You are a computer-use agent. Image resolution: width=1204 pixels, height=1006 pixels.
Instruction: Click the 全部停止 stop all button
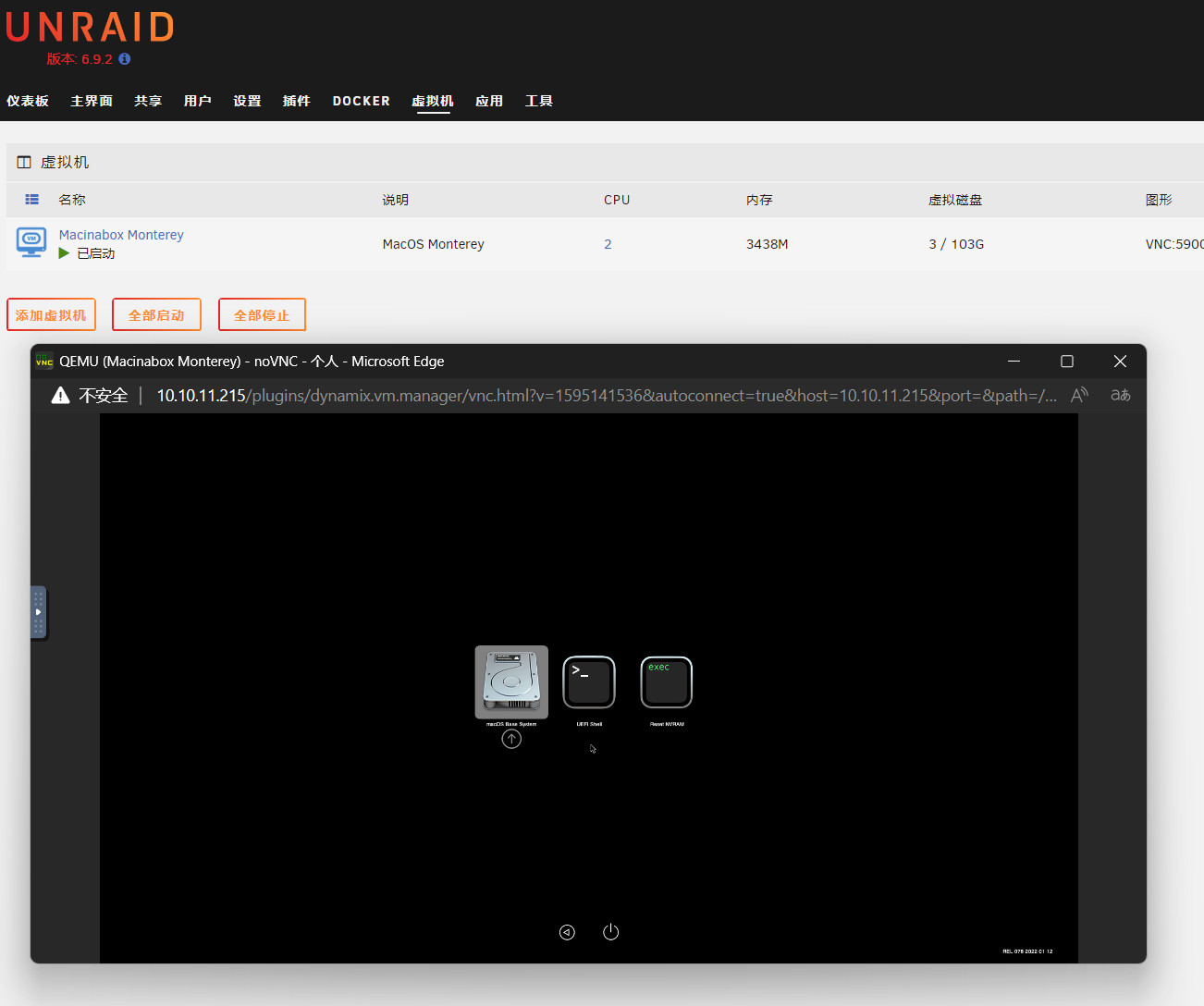pos(262,314)
